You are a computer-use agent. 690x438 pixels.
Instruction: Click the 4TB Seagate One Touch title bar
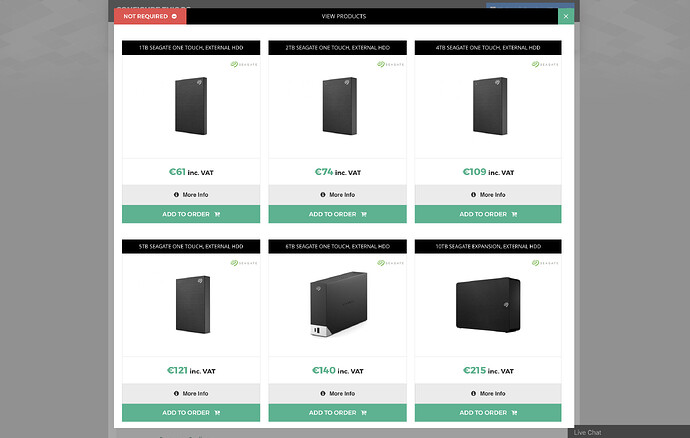[x=488, y=48]
